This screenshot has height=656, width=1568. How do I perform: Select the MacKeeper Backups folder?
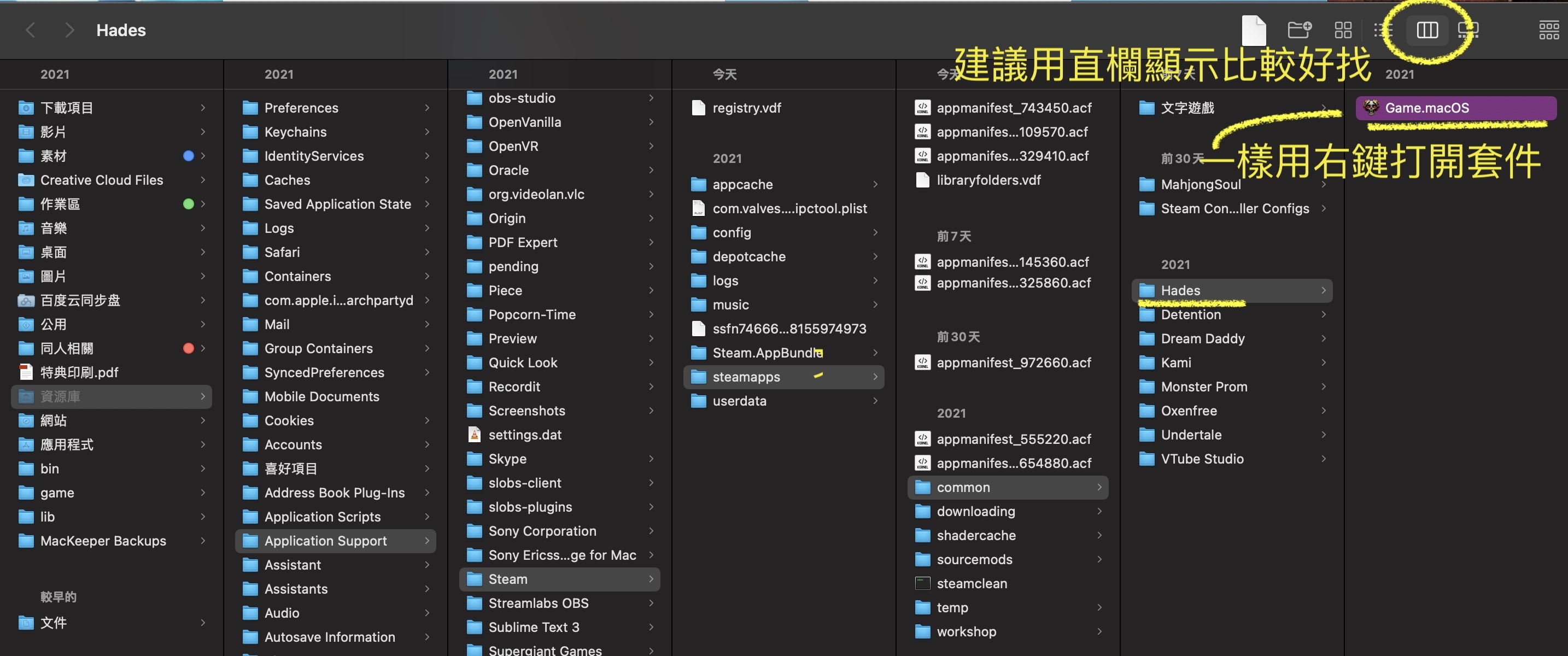pos(112,541)
